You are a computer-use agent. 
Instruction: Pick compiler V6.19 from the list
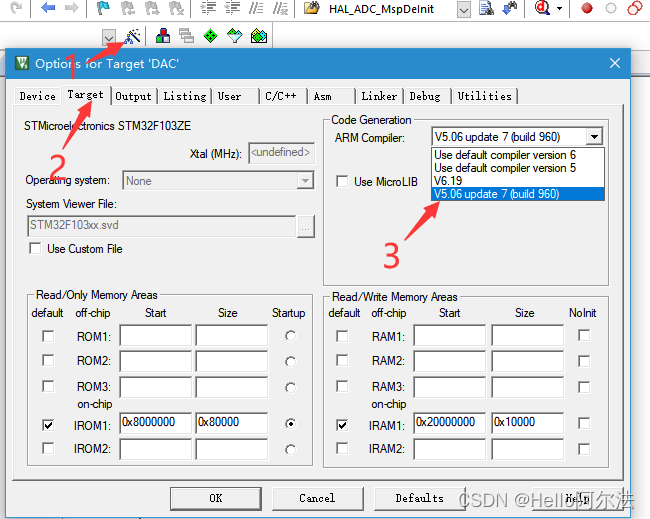click(x=518, y=181)
